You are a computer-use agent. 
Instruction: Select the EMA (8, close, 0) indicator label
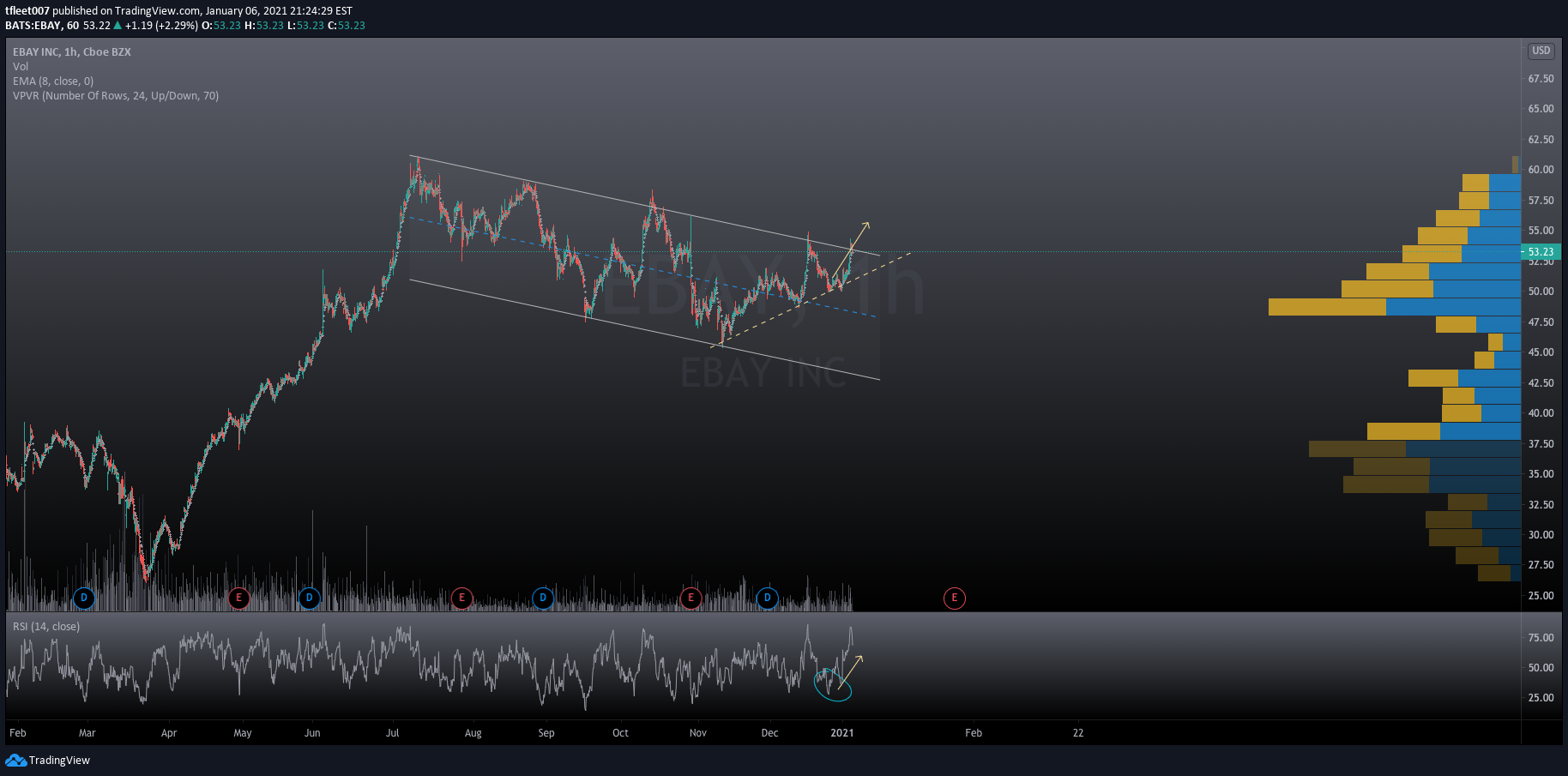pos(53,81)
